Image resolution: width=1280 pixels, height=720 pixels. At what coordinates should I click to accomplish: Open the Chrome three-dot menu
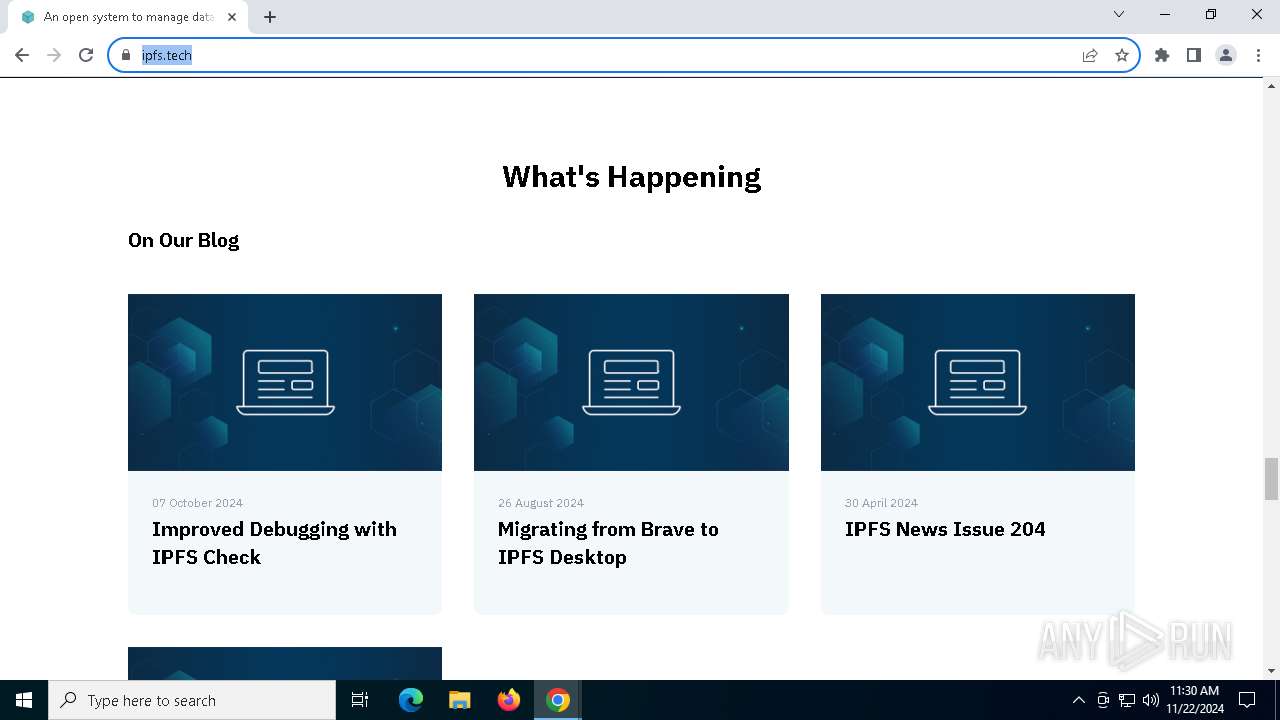(x=1258, y=55)
